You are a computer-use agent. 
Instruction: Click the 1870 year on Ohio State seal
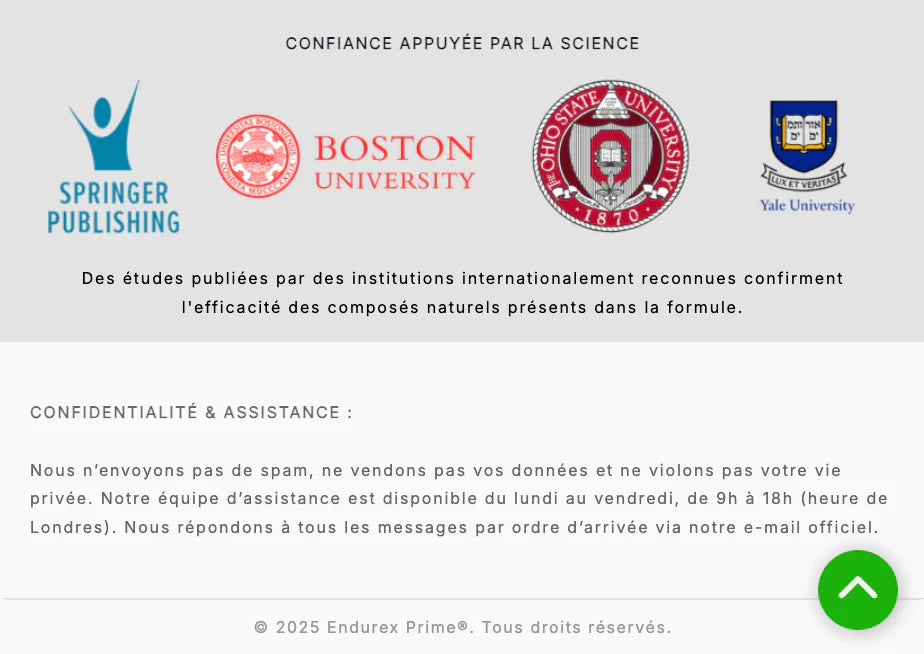pyautogui.click(x=610, y=217)
